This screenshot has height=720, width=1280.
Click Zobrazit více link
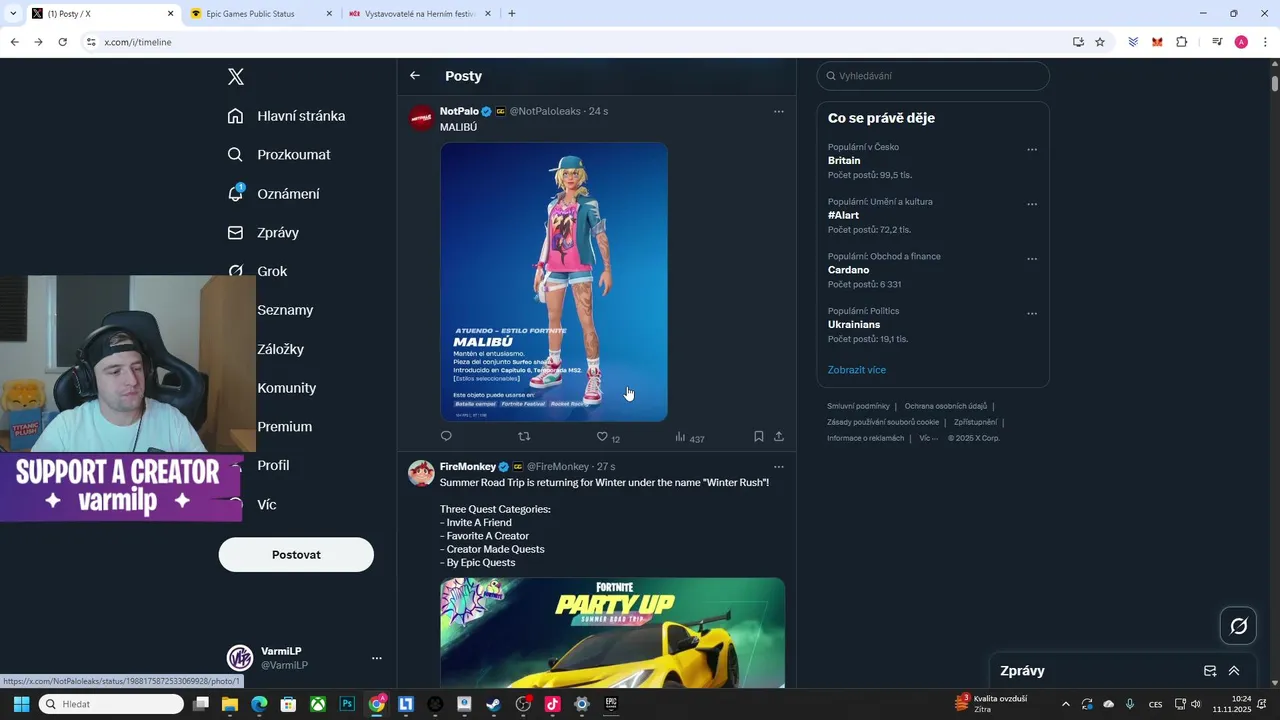tap(857, 370)
